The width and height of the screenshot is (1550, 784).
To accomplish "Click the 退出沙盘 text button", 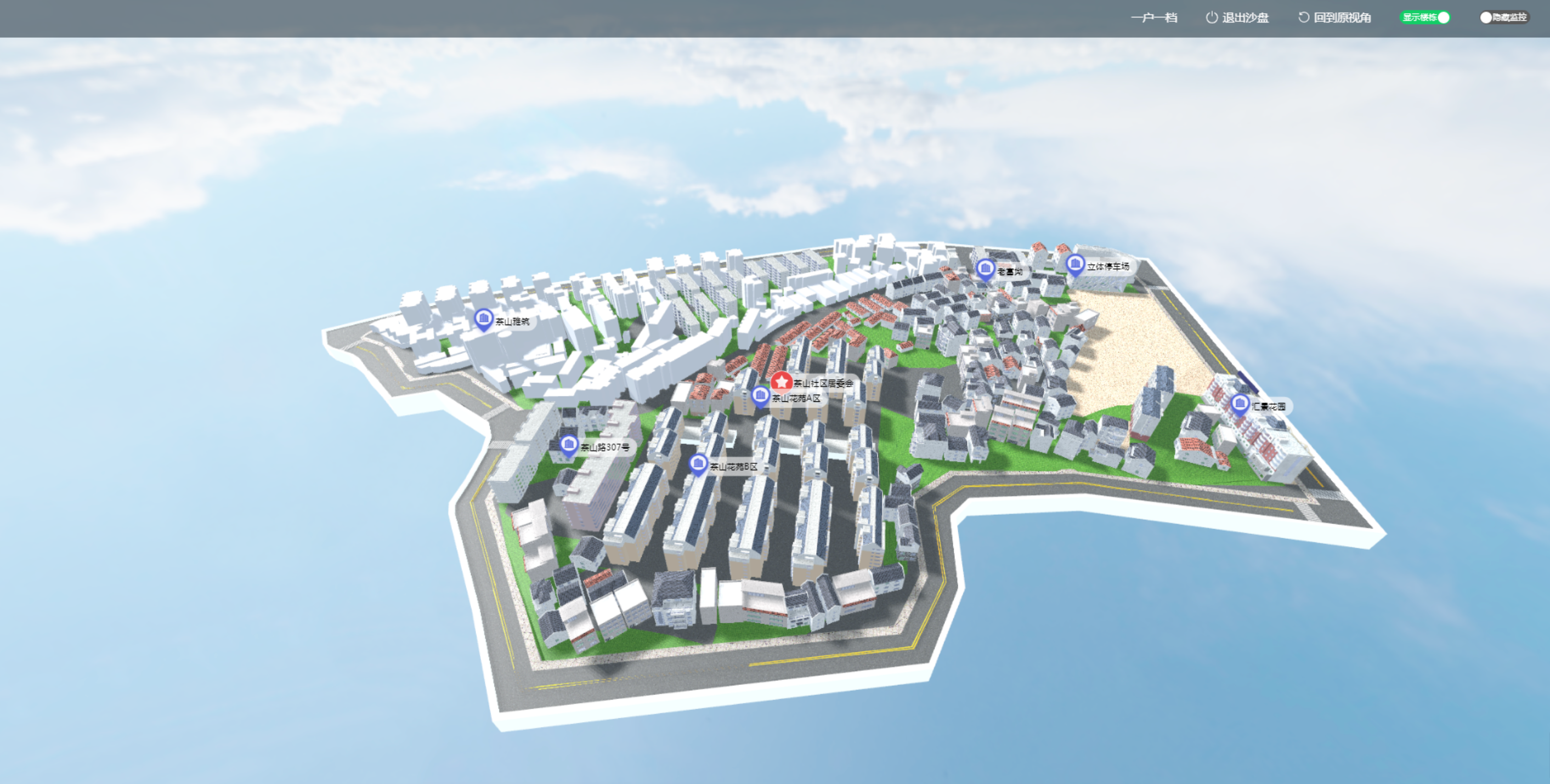I will pos(1245,18).
